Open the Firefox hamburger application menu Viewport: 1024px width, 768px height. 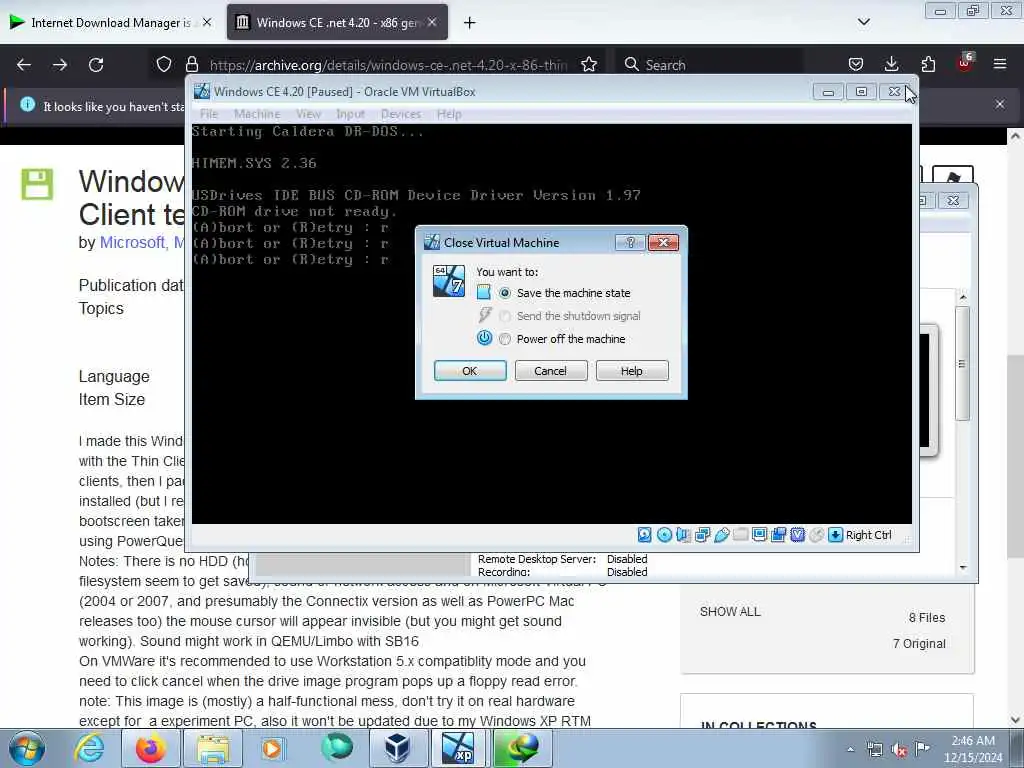click(x=1000, y=64)
